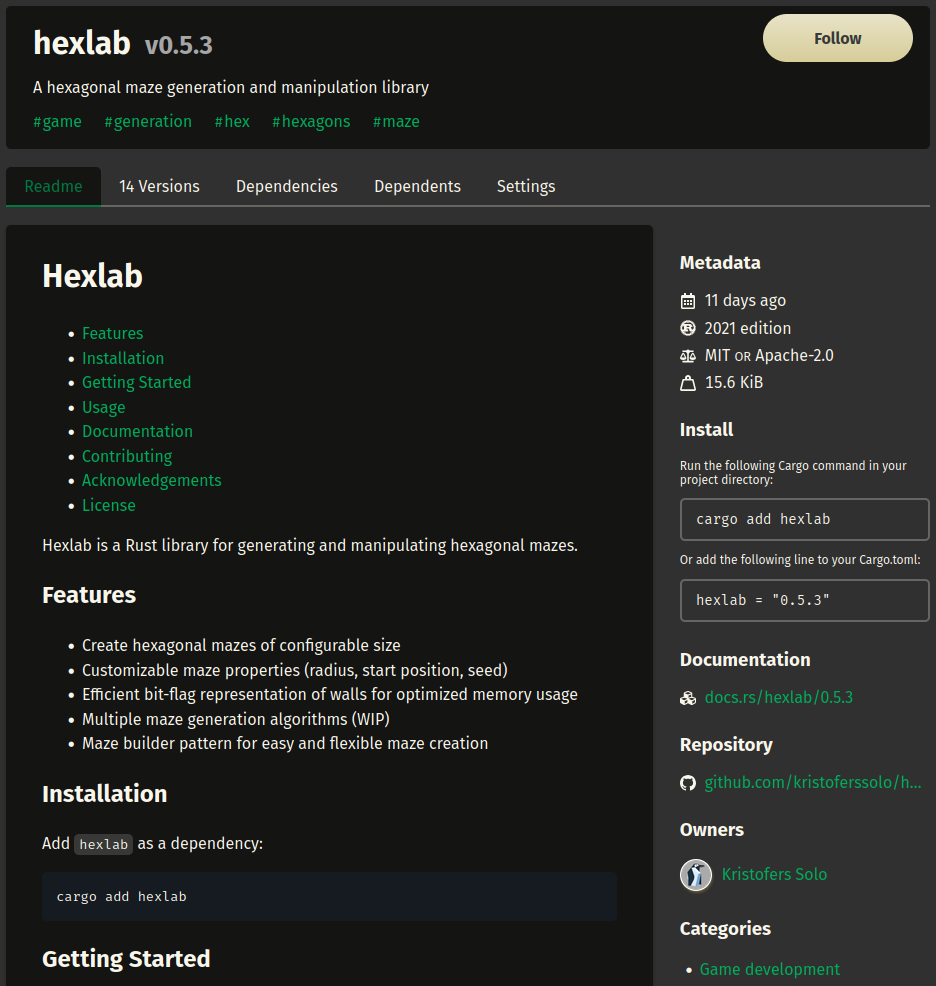The height and width of the screenshot is (986, 936).
Task: Click the license scale icon
Action: [x=688, y=356]
